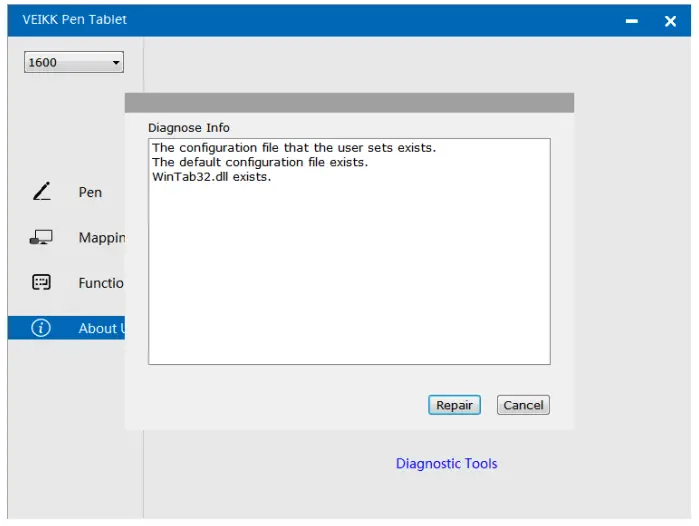Viewport: 699px width, 526px height.
Task: Click the Cancel button in the dialog
Action: click(523, 405)
